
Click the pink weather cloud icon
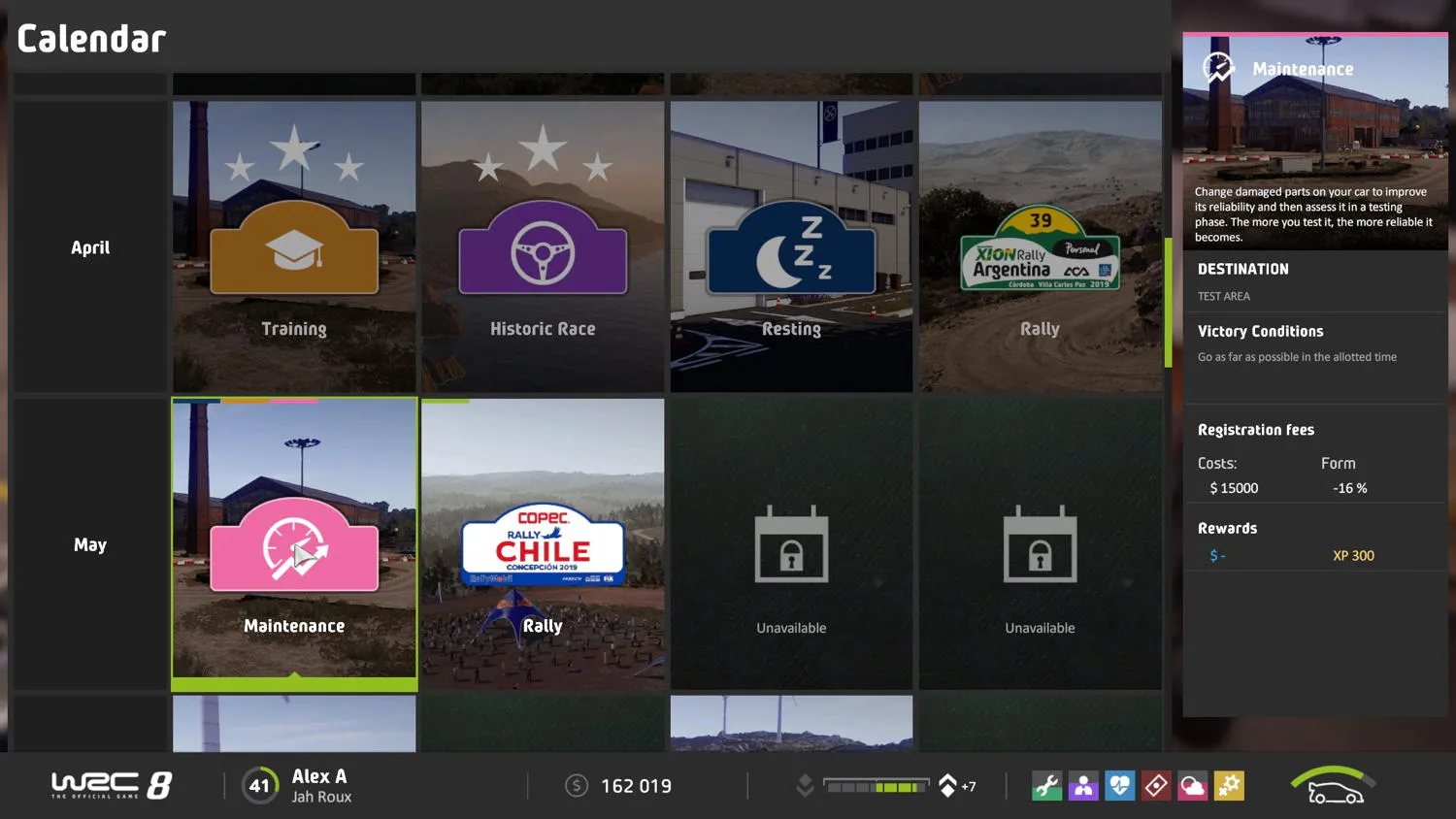point(1192,786)
